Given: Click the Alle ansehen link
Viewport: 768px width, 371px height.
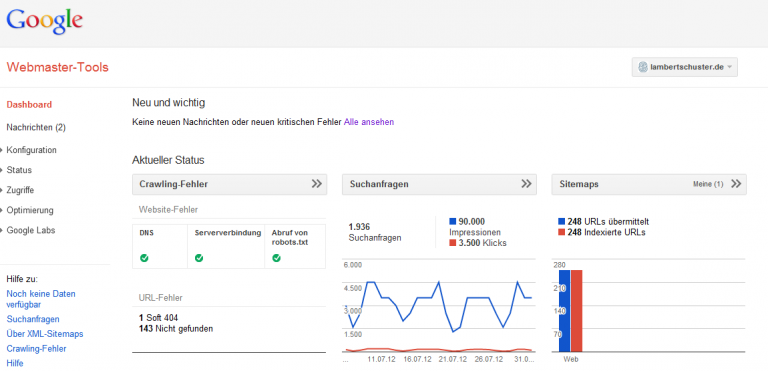Looking at the screenshot, I should coord(369,122).
